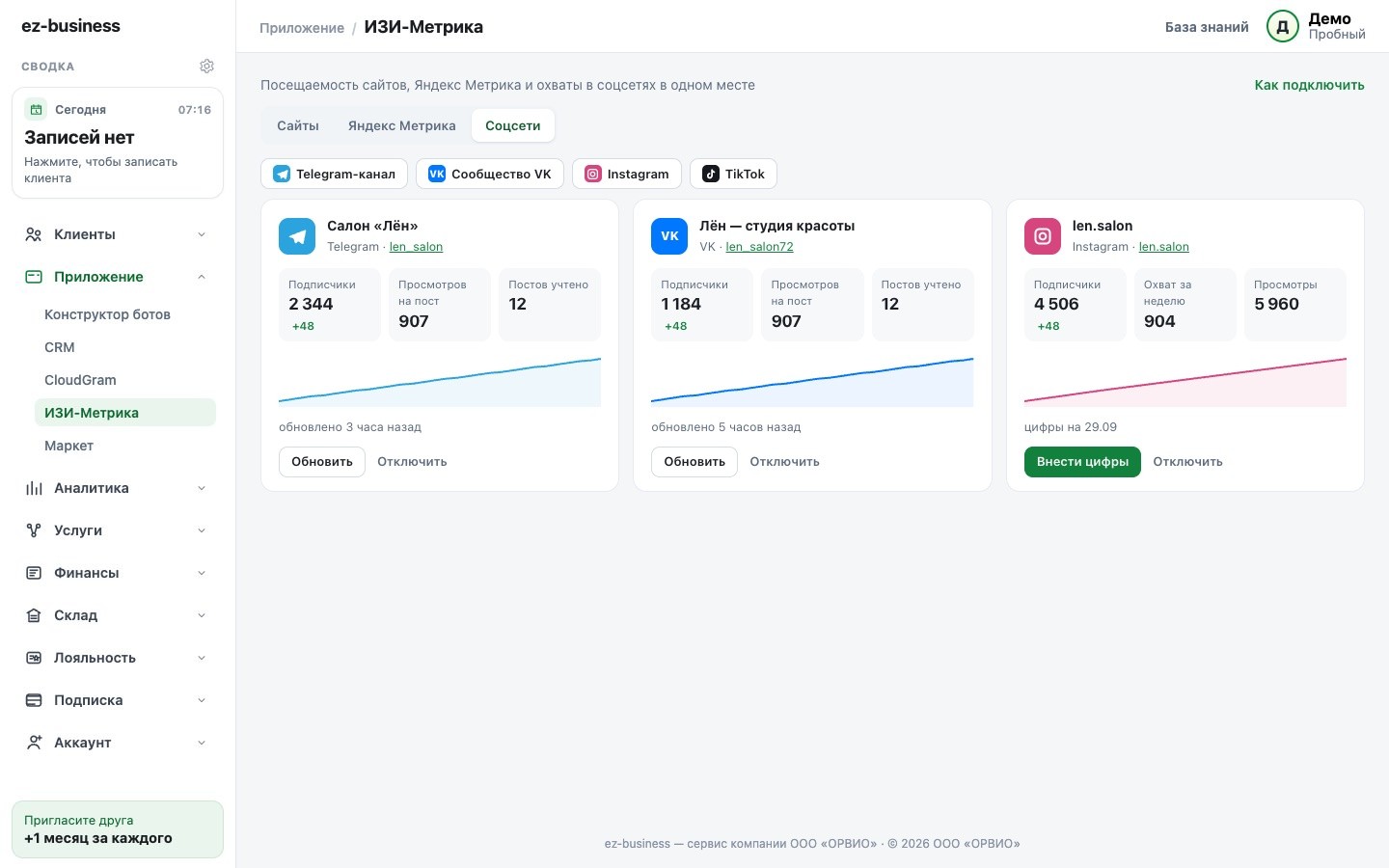The height and width of the screenshot is (868, 1389).
Task: Expand the Услуги section chevron
Action: (x=202, y=530)
